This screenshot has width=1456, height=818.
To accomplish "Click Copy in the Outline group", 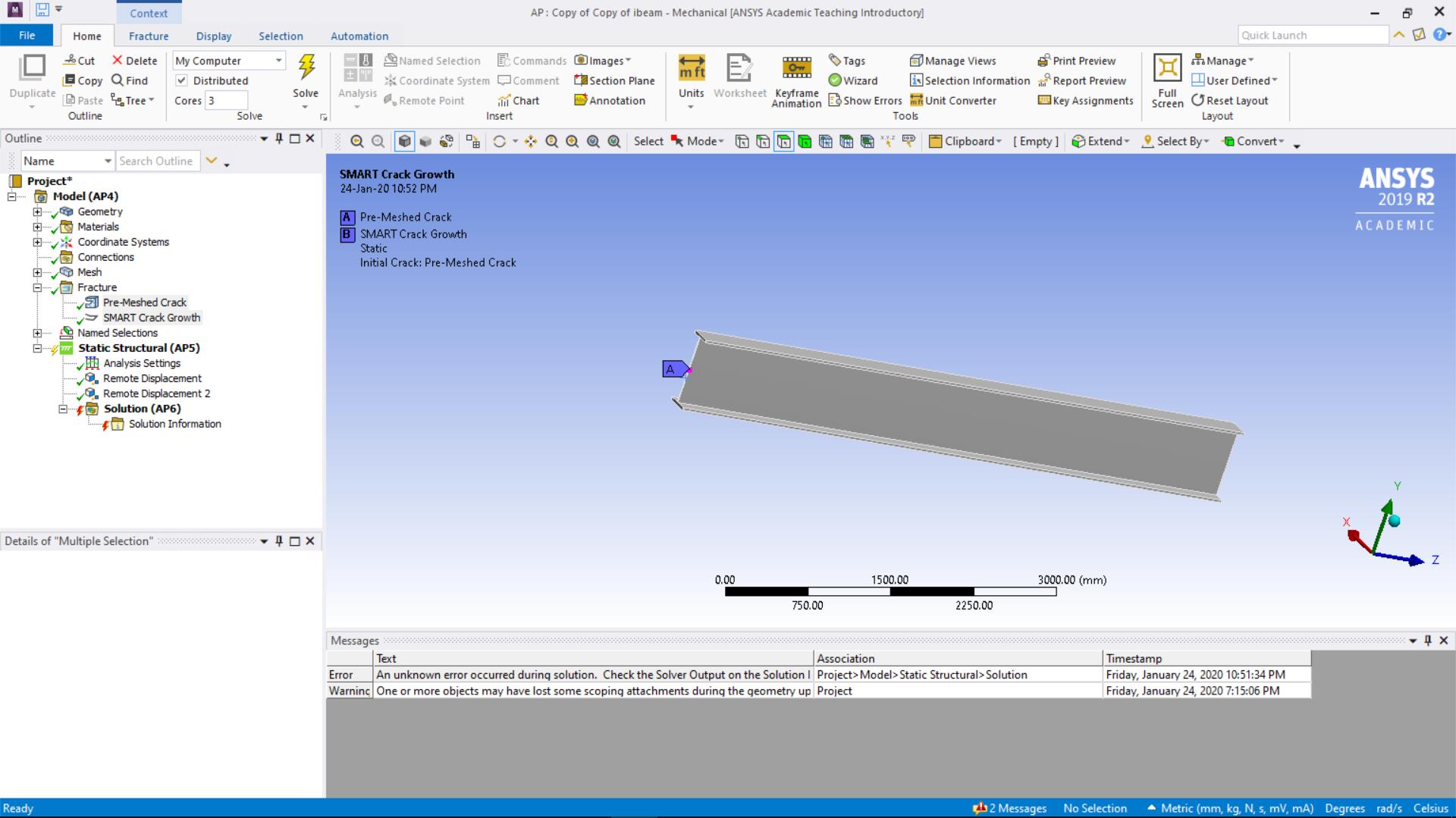I will [83, 80].
